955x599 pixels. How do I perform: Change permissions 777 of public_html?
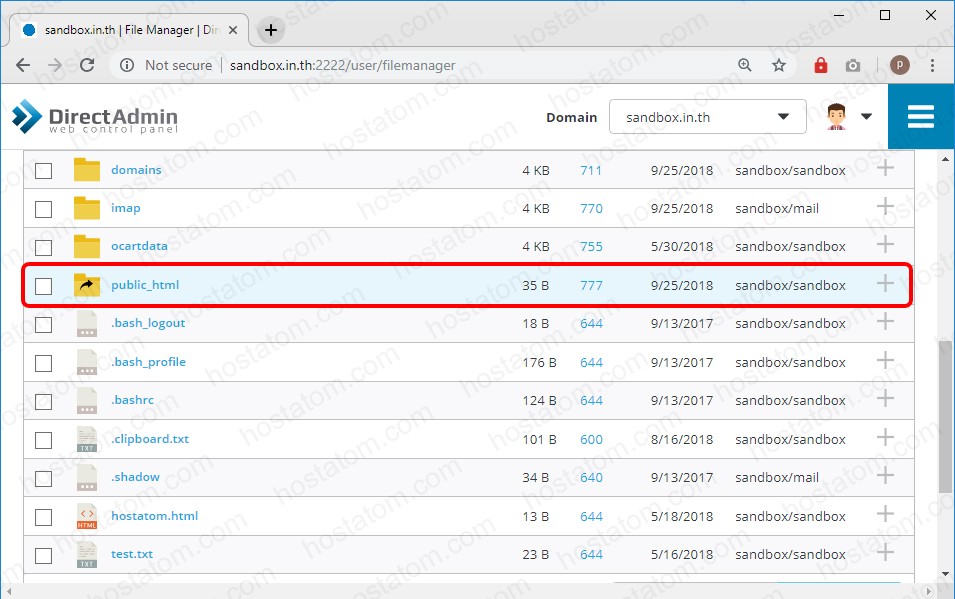click(x=591, y=286)
